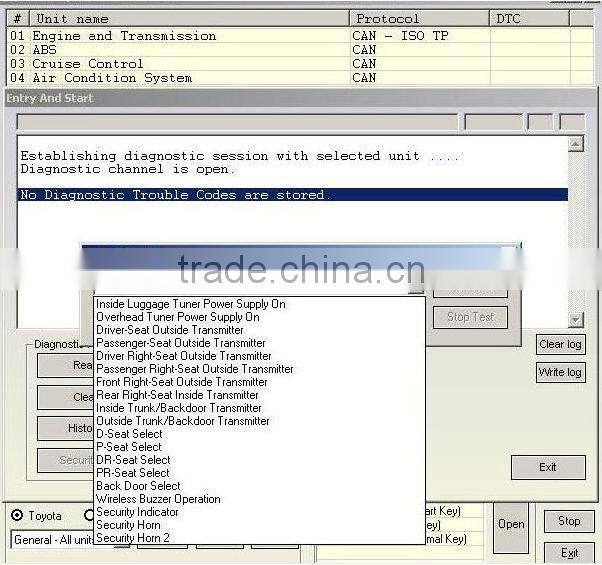The image size is (602, 565).
Task: Choose Security Horn from the list
Action: [128, 525]
